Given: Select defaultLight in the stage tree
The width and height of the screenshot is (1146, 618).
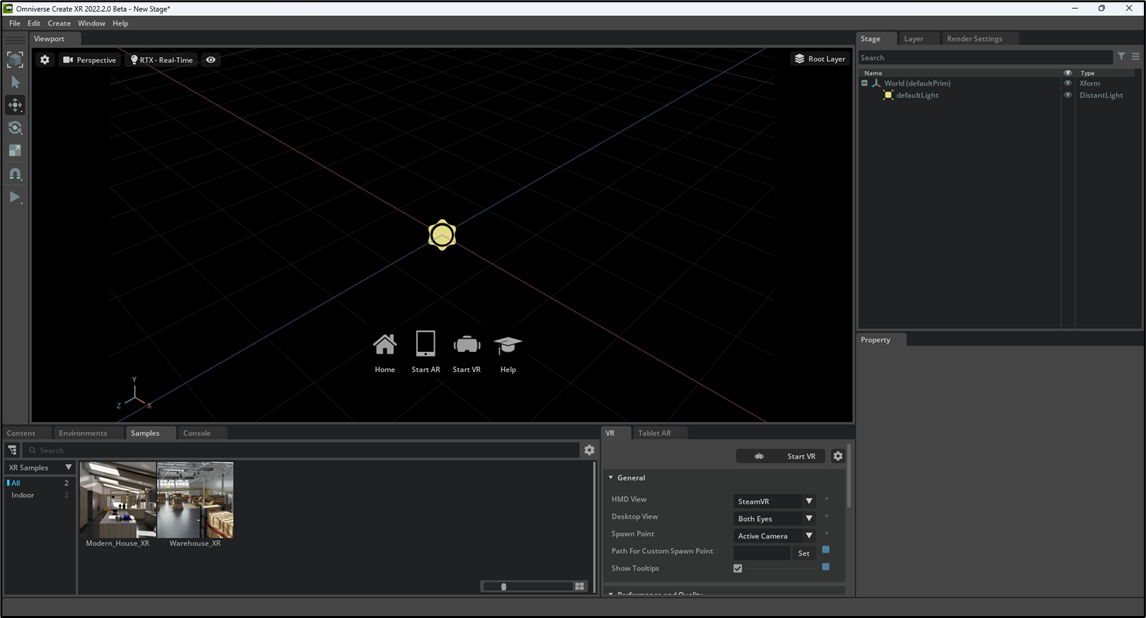Looking at the screenshot, I should (917, 95).
